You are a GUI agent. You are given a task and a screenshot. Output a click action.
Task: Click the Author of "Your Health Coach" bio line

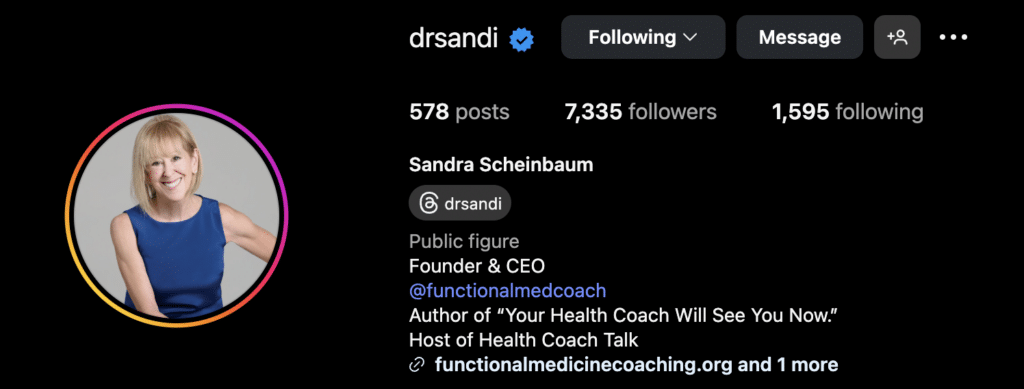click(x=624, y=315)
